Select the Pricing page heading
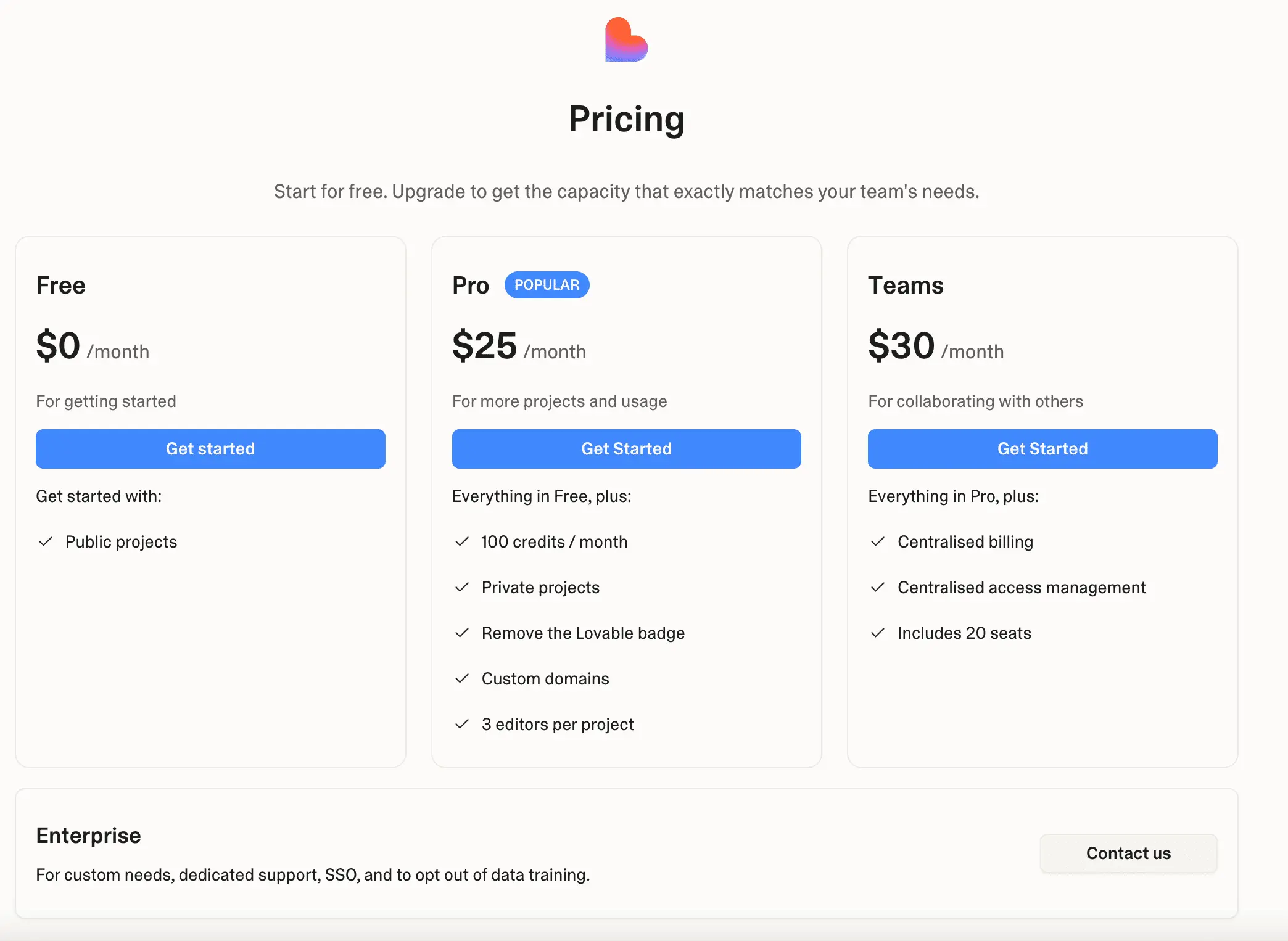Image resolution: width=1288 pixels, height=941 pixels. (626, 119)
